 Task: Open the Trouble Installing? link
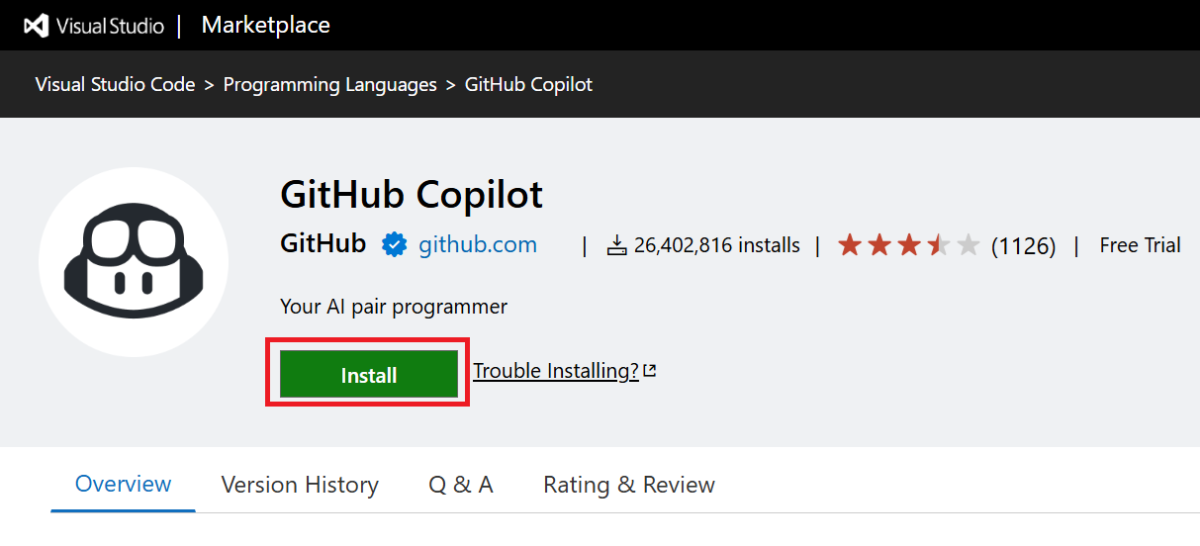(x=555, y=371)
